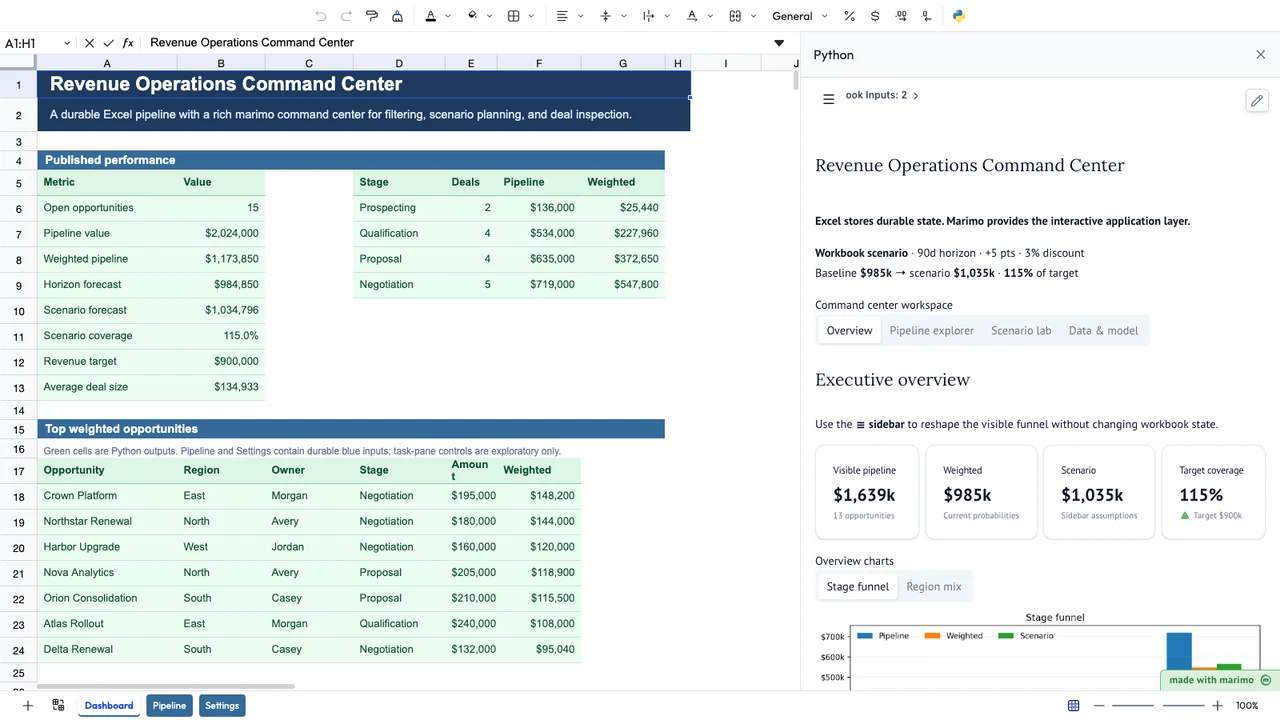Click the fx insert function icon
This screenshot has width=1280, height=720.
pyautogui.click(x=128, y=43)
